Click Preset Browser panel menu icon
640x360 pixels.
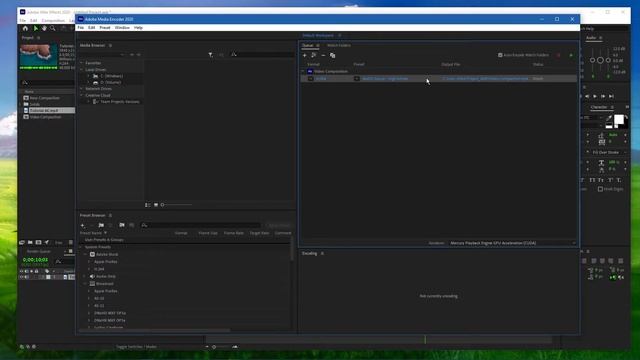(110, 216)
